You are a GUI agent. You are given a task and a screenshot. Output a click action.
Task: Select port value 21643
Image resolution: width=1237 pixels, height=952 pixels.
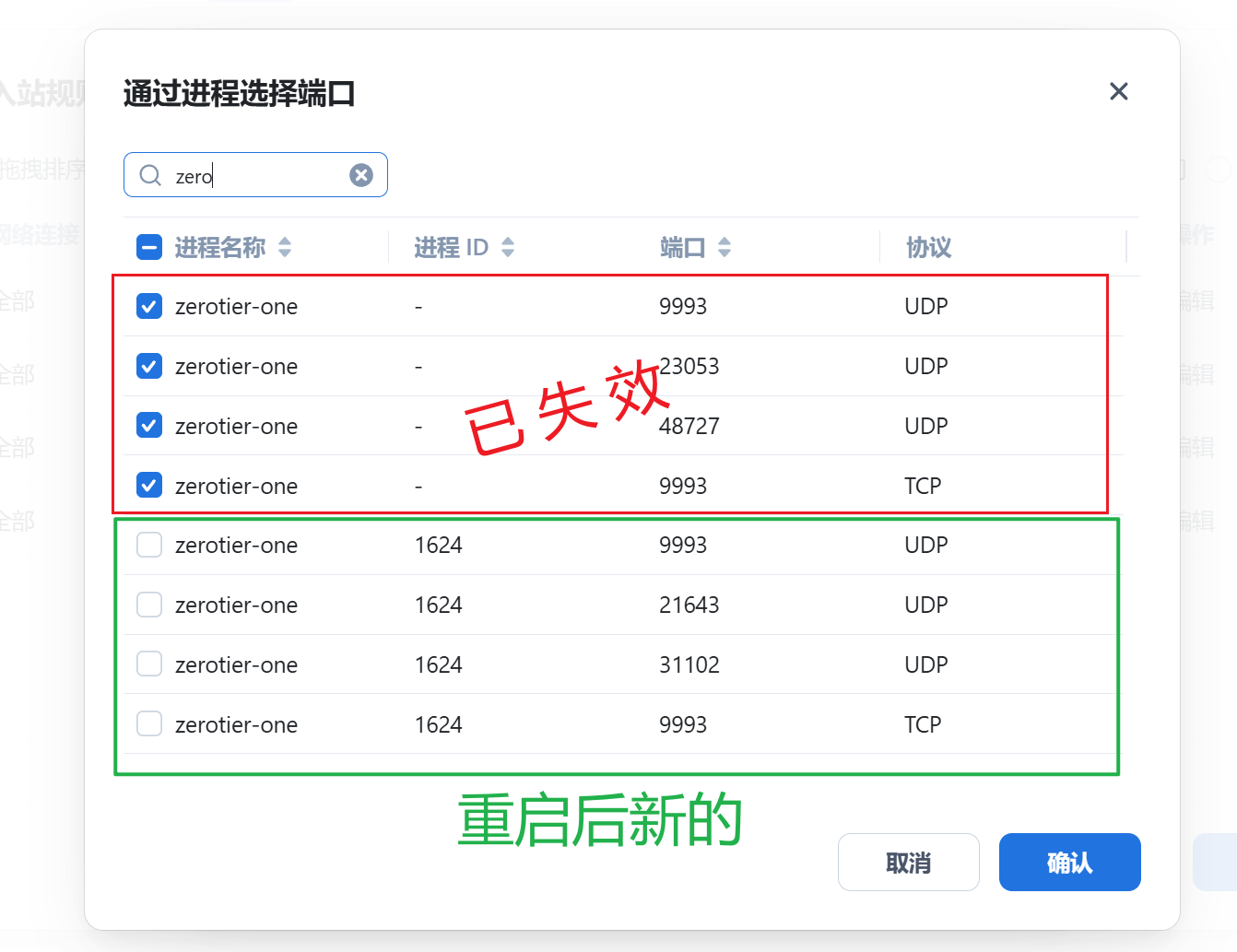(x=689, y=605)
